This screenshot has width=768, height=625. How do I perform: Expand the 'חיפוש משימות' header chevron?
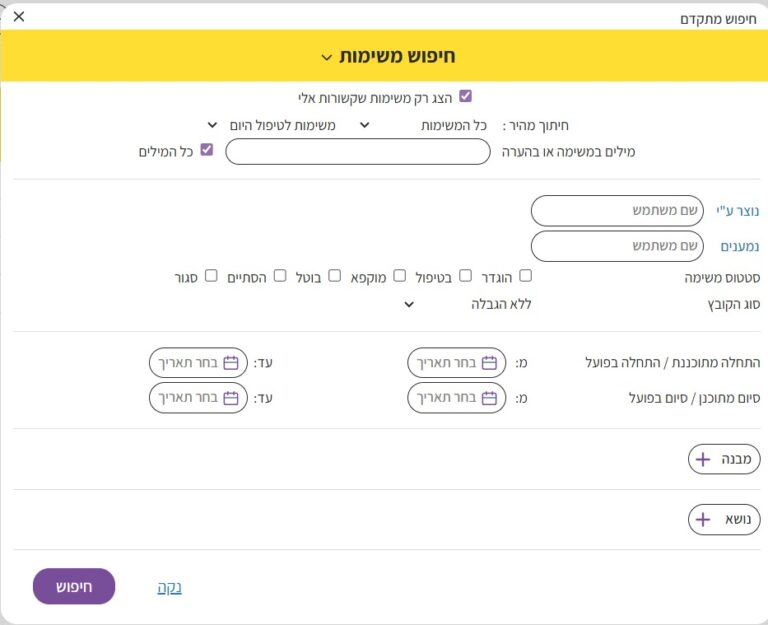[326, 57]
